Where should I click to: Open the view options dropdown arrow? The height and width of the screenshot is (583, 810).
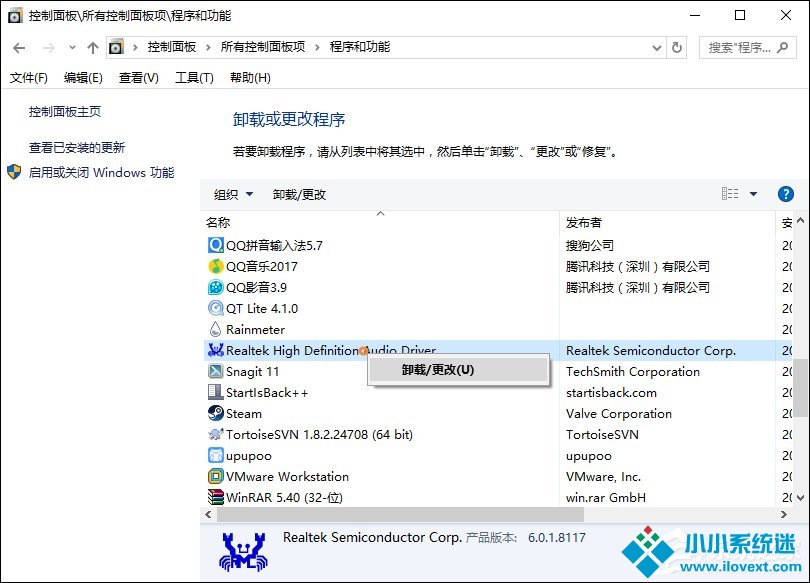coord(753,194)
